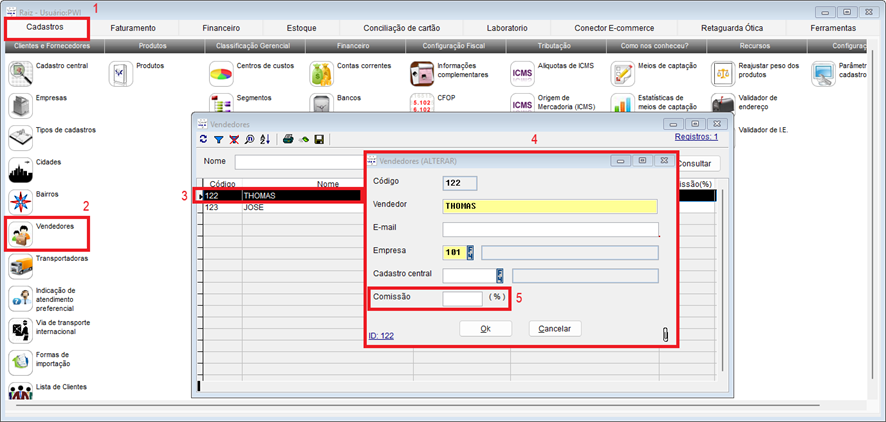Click the paperclip attachment icon
Screen dimensions: 886x422
pos(664,334)
